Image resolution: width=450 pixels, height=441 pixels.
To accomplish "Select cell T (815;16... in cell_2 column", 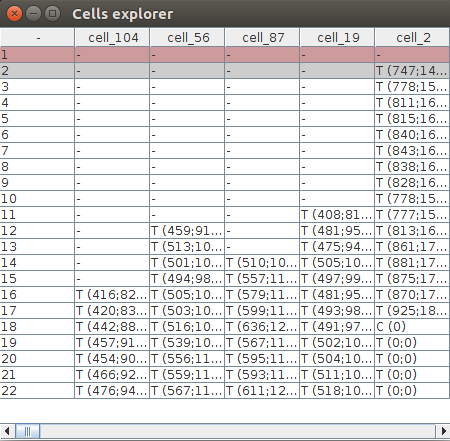I will (x=412, y=119).
